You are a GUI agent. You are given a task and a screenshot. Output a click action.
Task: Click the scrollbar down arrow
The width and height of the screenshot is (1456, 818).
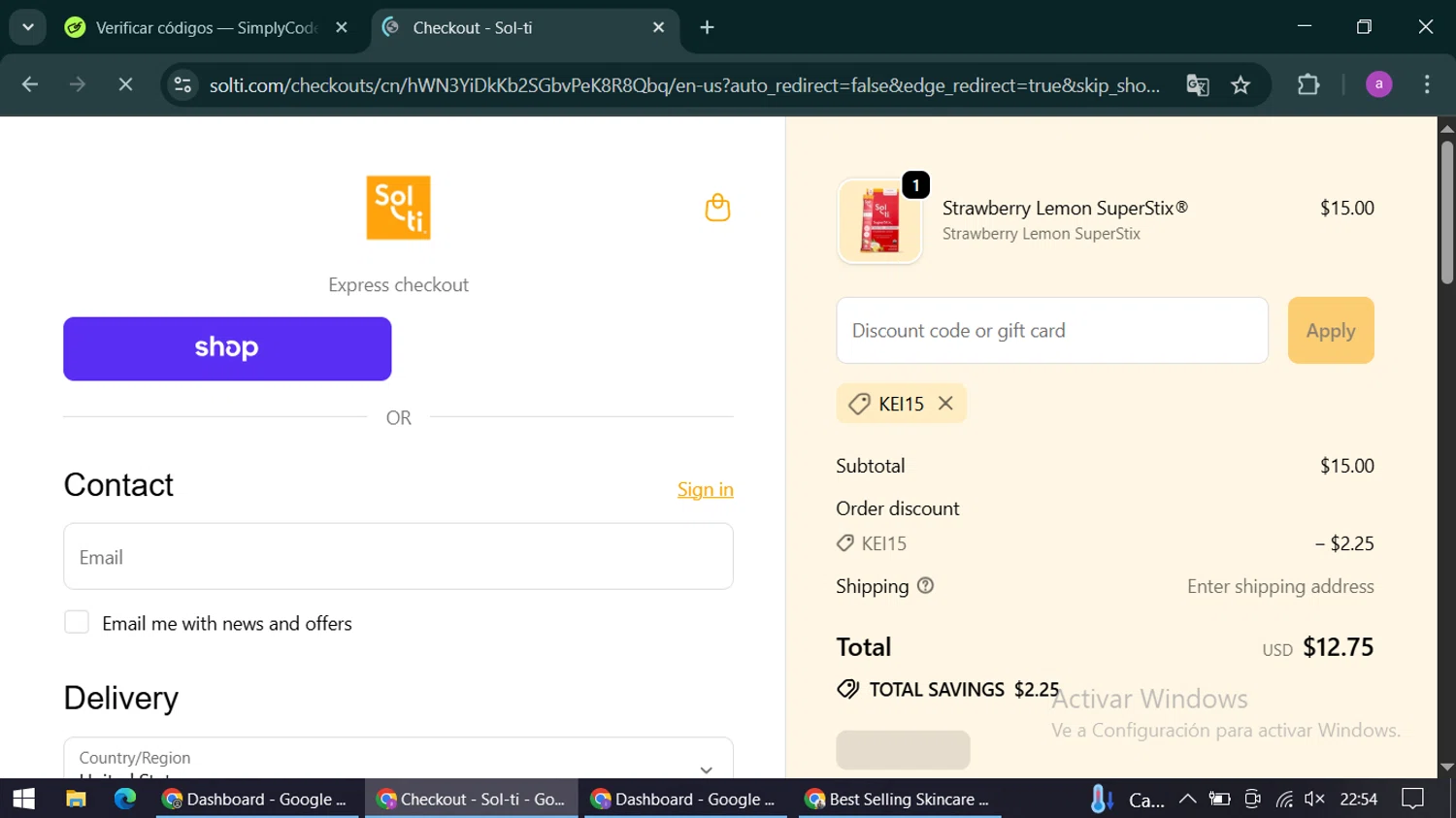(x=1446, y=767)
